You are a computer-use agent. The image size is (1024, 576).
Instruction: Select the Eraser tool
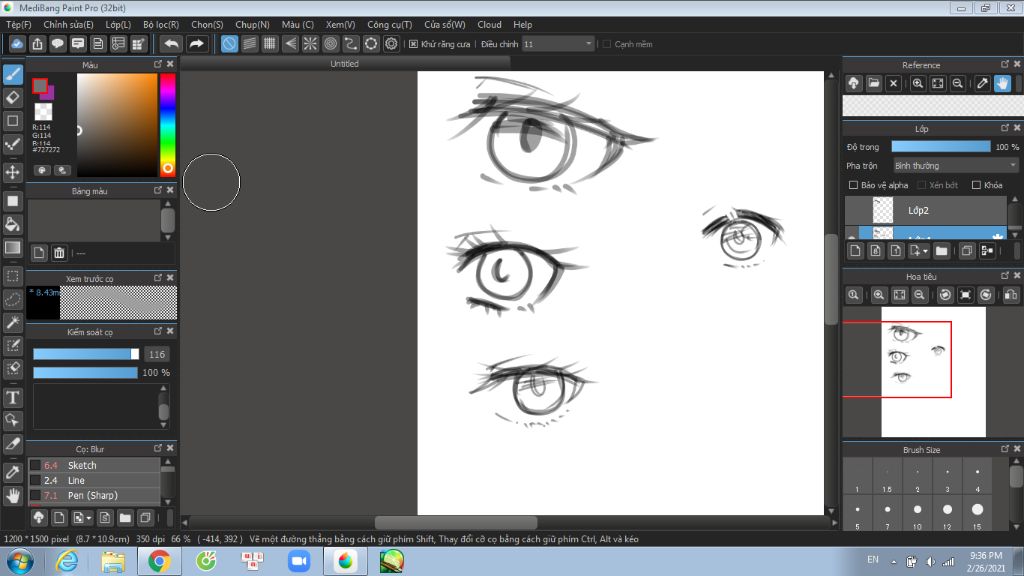(x=12, y=97)
